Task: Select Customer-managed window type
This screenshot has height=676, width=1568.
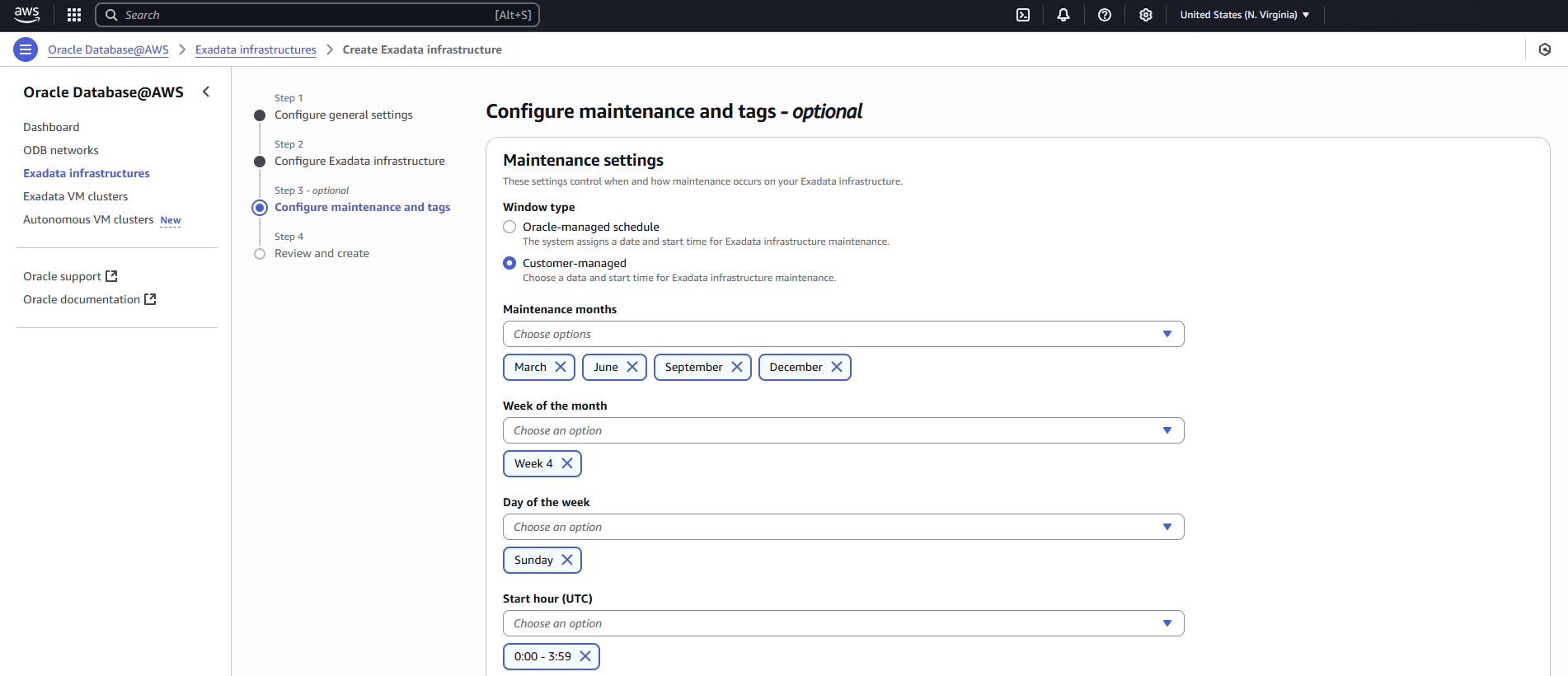Action: click(x=509, y=263)
